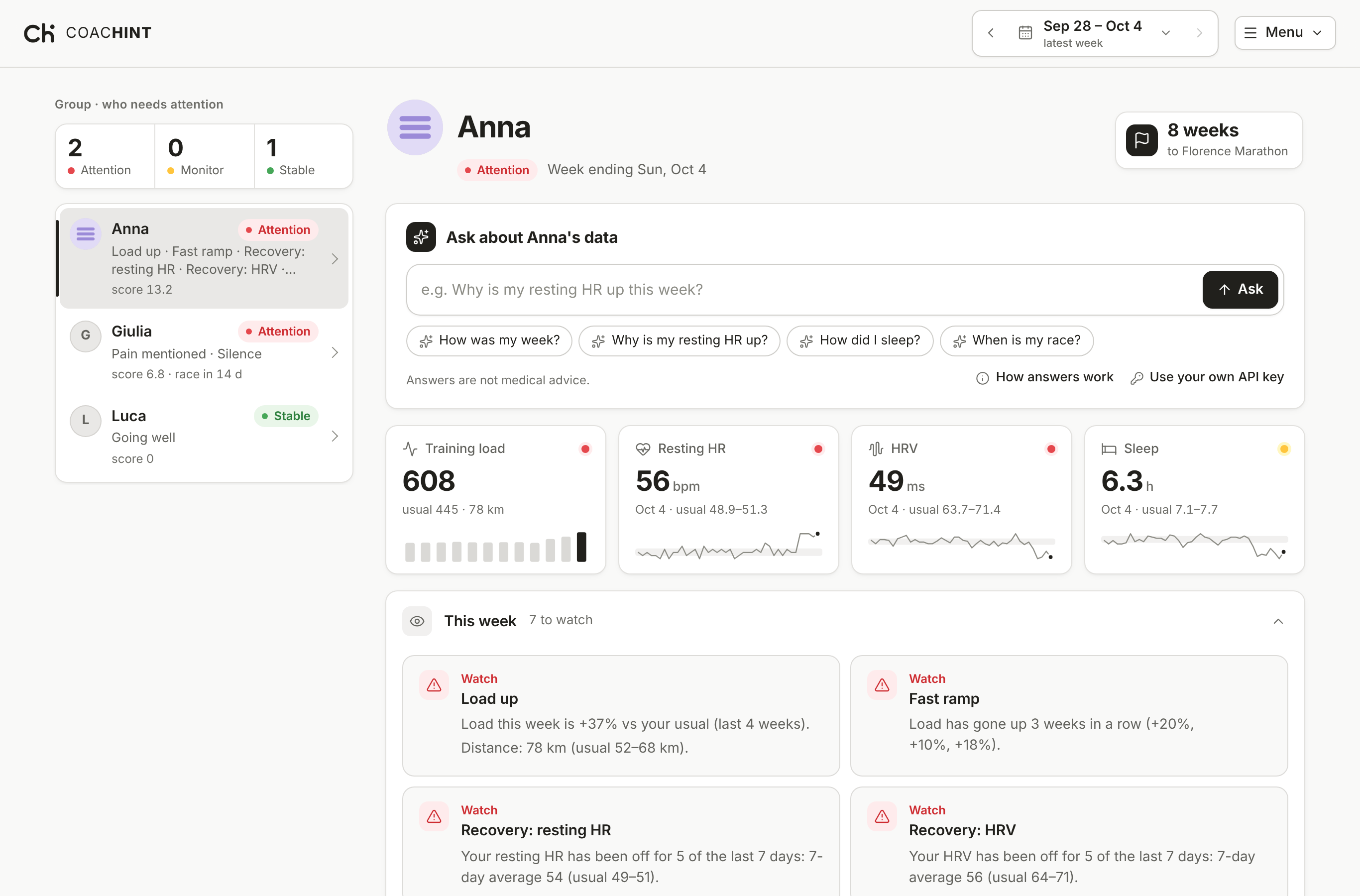1360x896 pixels.
Task: Open Giulia's row chevron
Action: [x=335, y=352]
